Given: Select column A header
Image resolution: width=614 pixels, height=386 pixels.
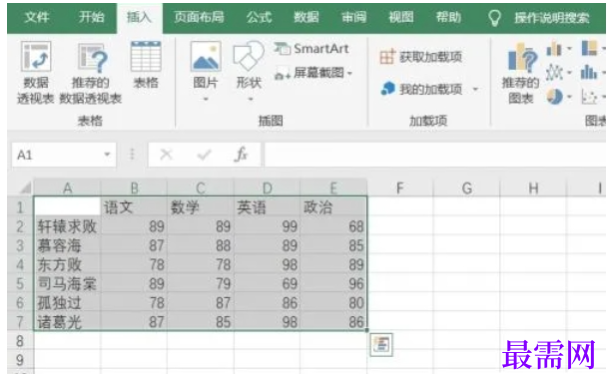Looking at the screenshot, I should [67, 188].
